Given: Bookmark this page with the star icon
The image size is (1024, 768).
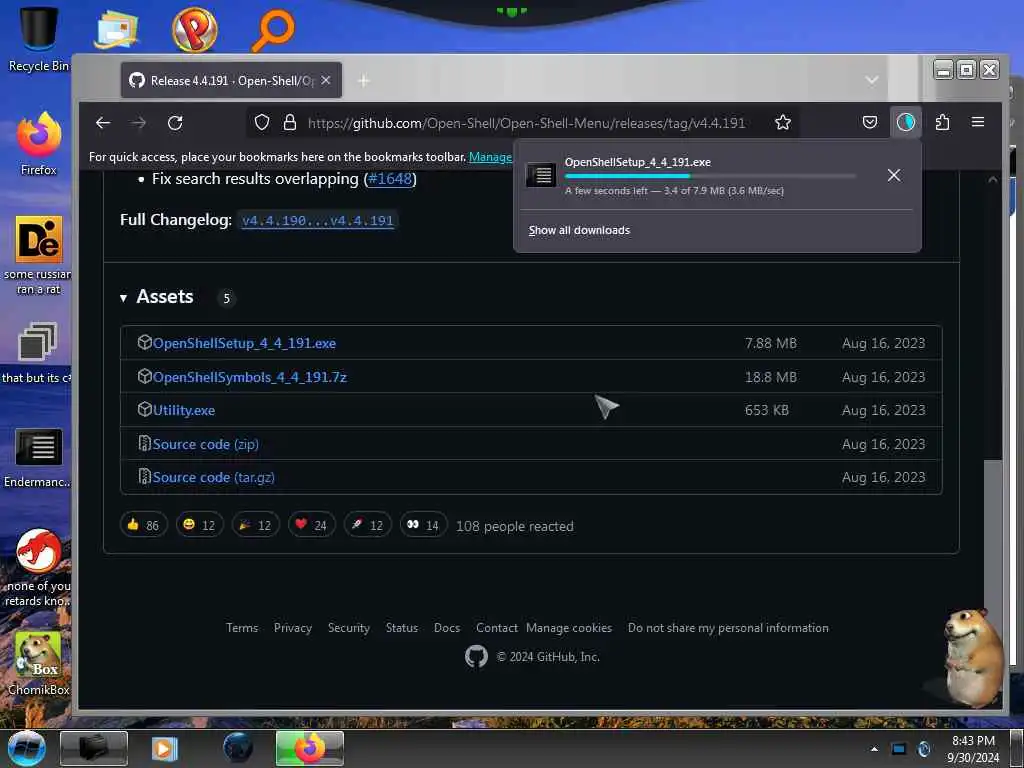Looking at the screenshot, I should (x=782, y=122).
